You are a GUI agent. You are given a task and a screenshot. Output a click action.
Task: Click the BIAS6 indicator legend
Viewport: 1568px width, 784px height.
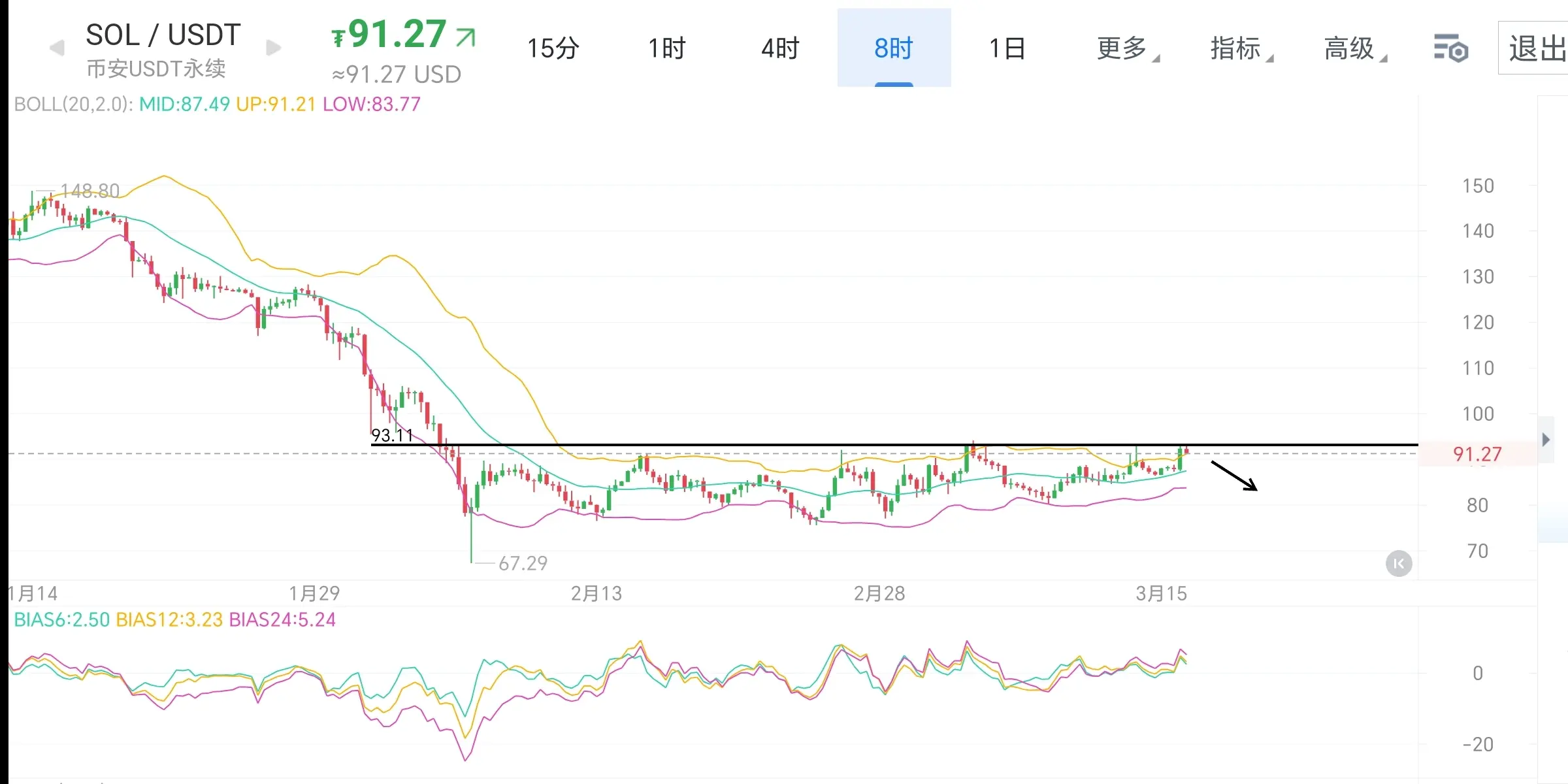61,619
